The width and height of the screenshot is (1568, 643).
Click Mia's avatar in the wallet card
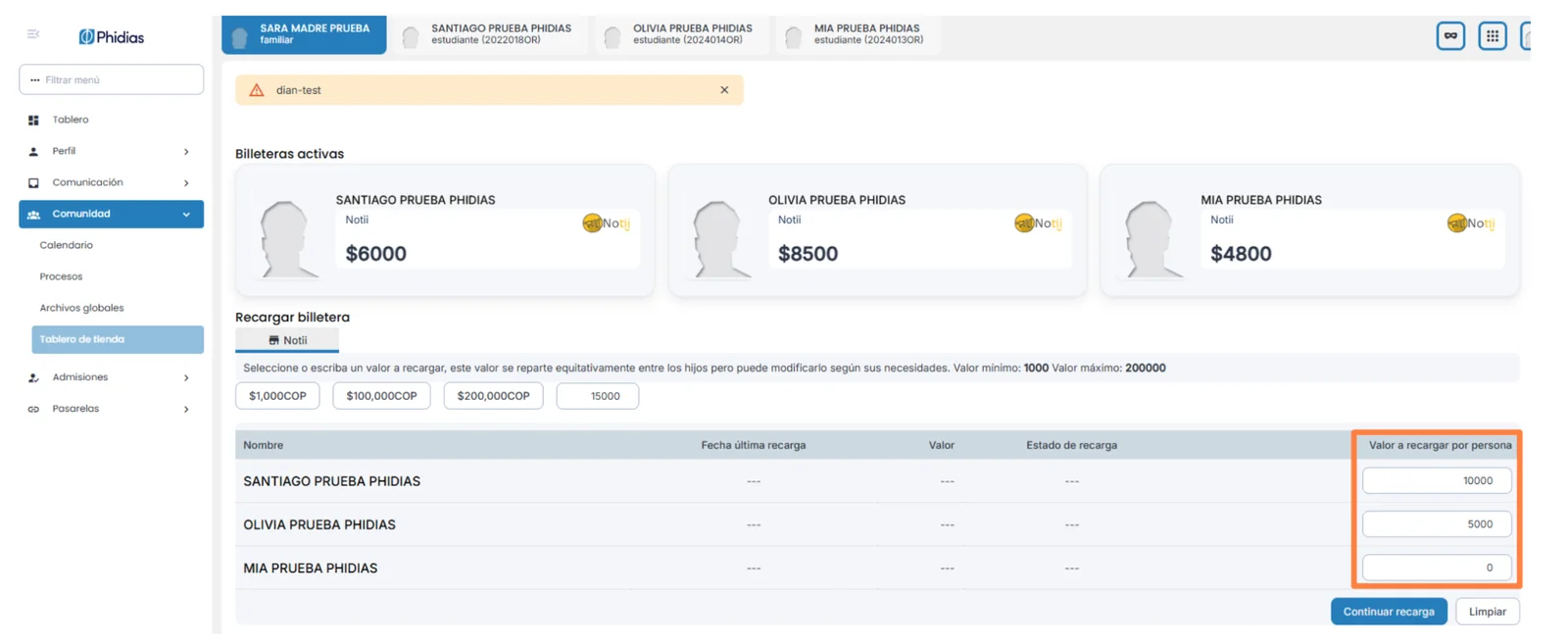(1152, 239)
